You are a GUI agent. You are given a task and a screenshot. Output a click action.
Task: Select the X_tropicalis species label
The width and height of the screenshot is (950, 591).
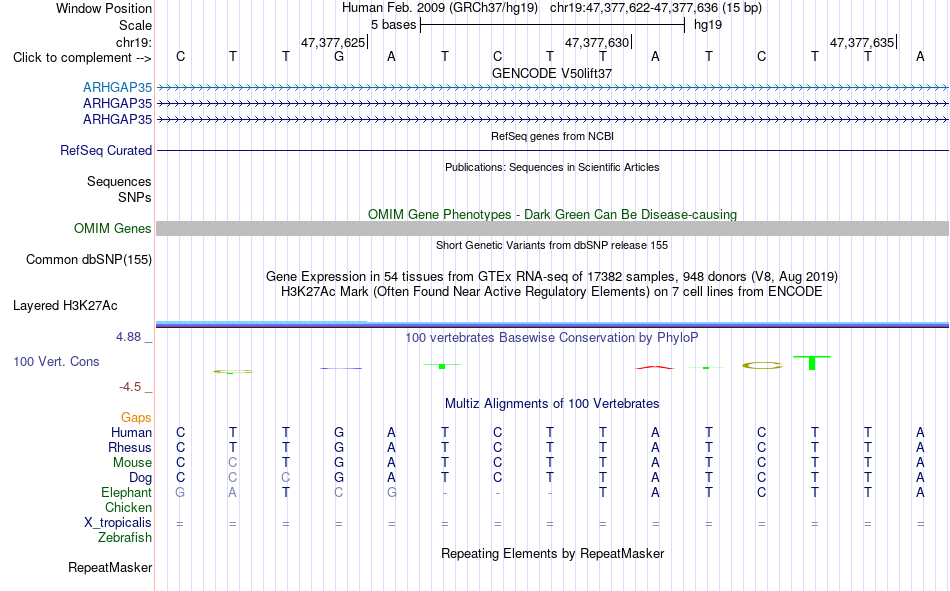click(118, 523)
